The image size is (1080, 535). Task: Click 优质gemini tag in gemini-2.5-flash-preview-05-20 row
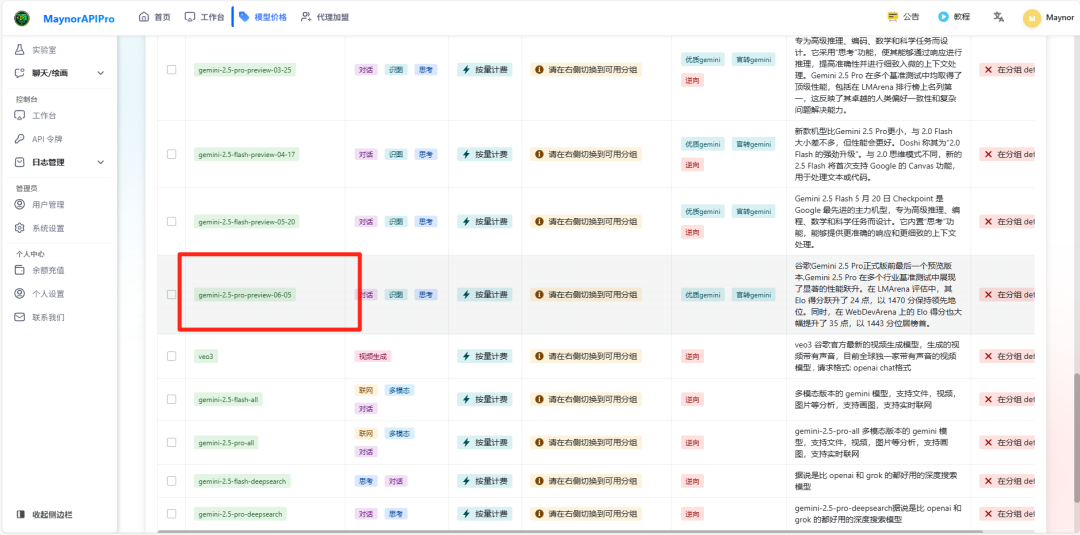coord(703,211)
